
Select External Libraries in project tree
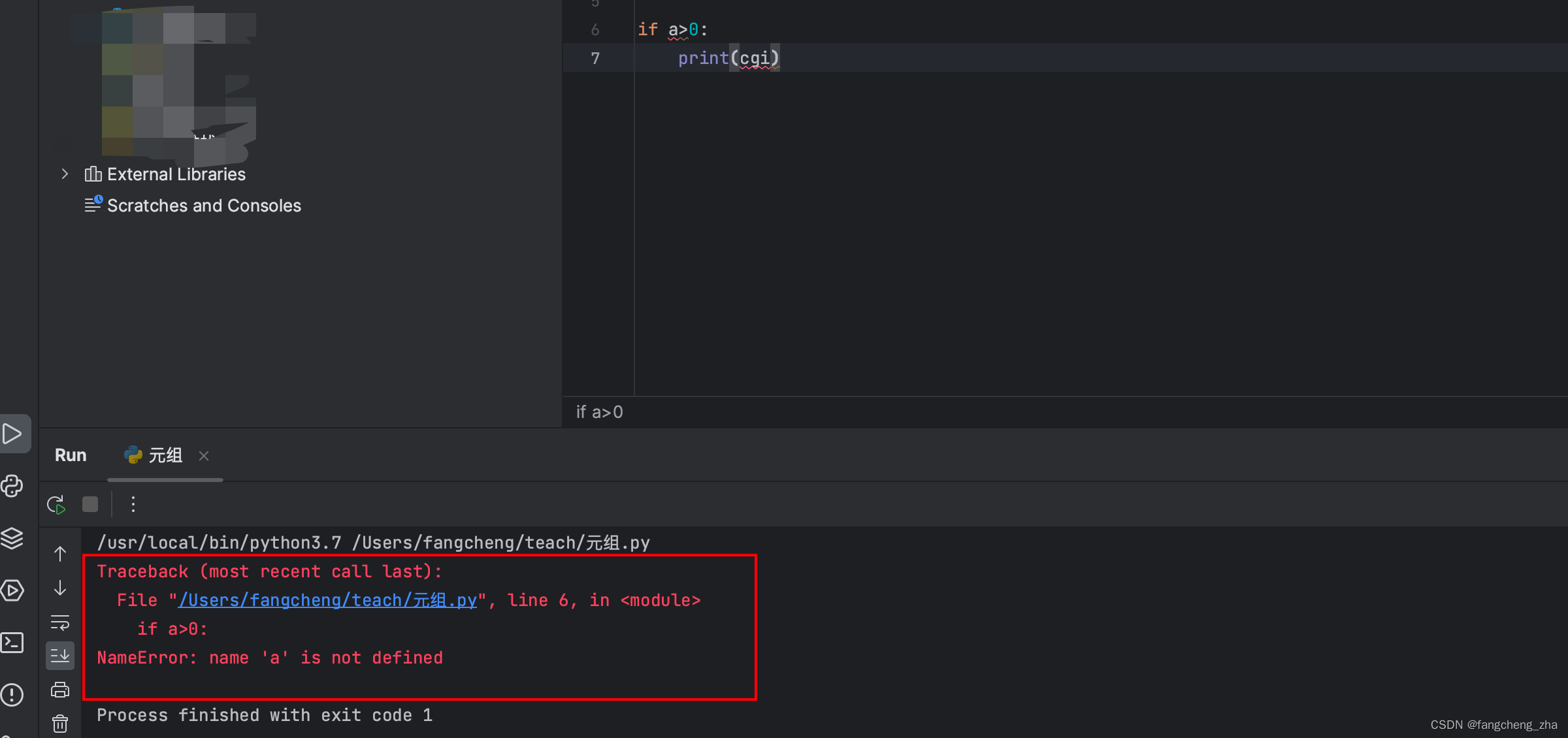click(176, 174)
